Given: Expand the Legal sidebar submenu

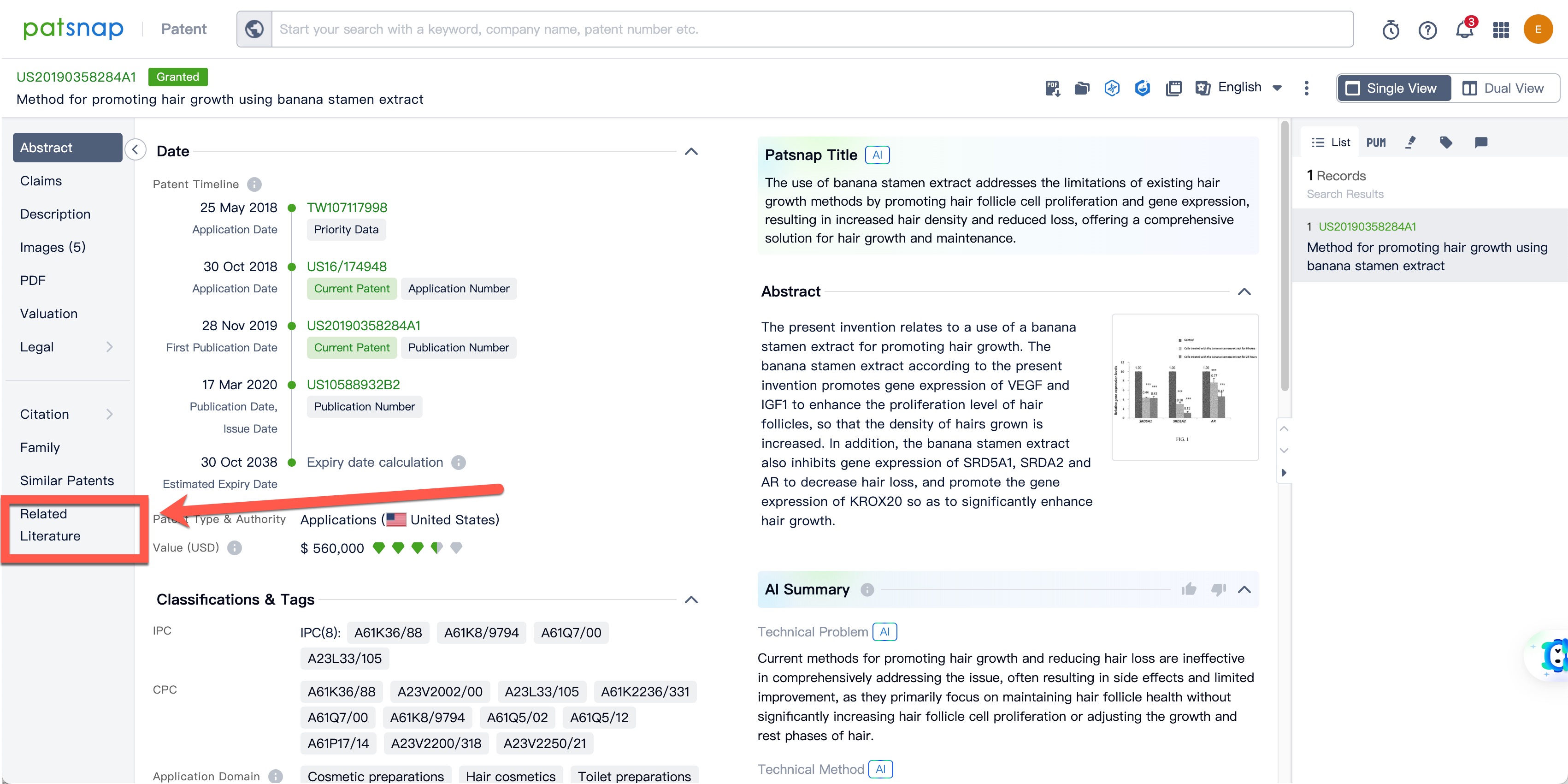Looking at the screenshot, I should (110, 347).
